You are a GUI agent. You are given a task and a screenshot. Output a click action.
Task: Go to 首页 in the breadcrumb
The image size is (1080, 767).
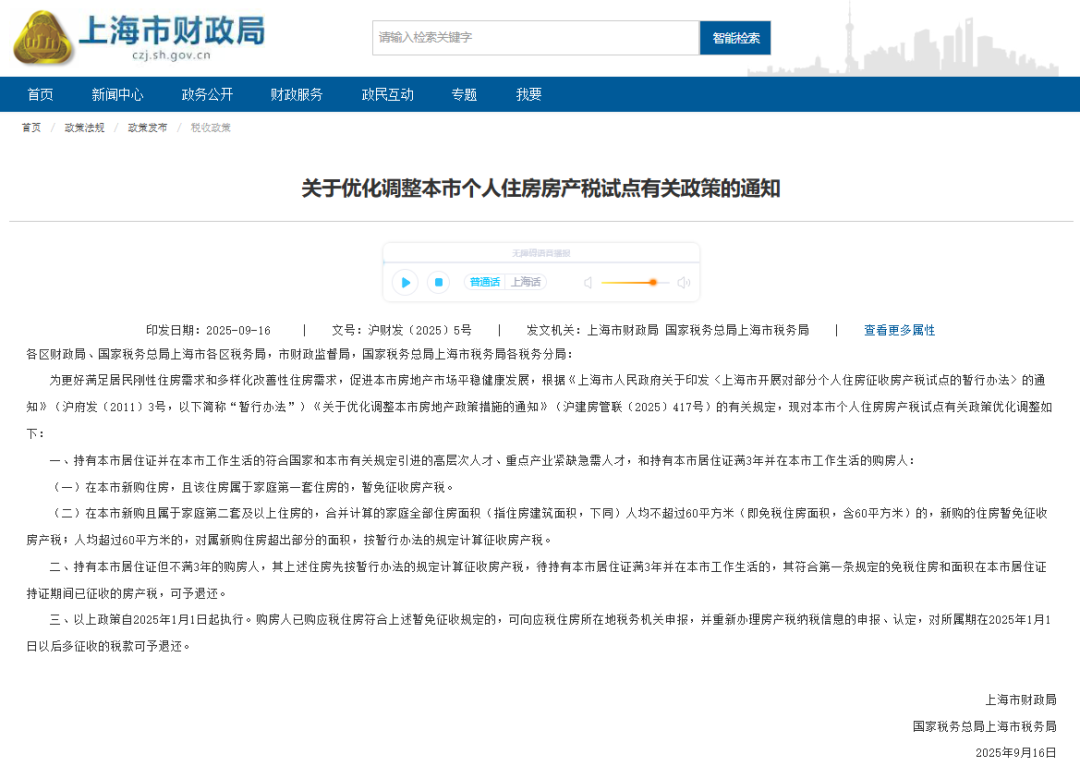tap(31, 127)
